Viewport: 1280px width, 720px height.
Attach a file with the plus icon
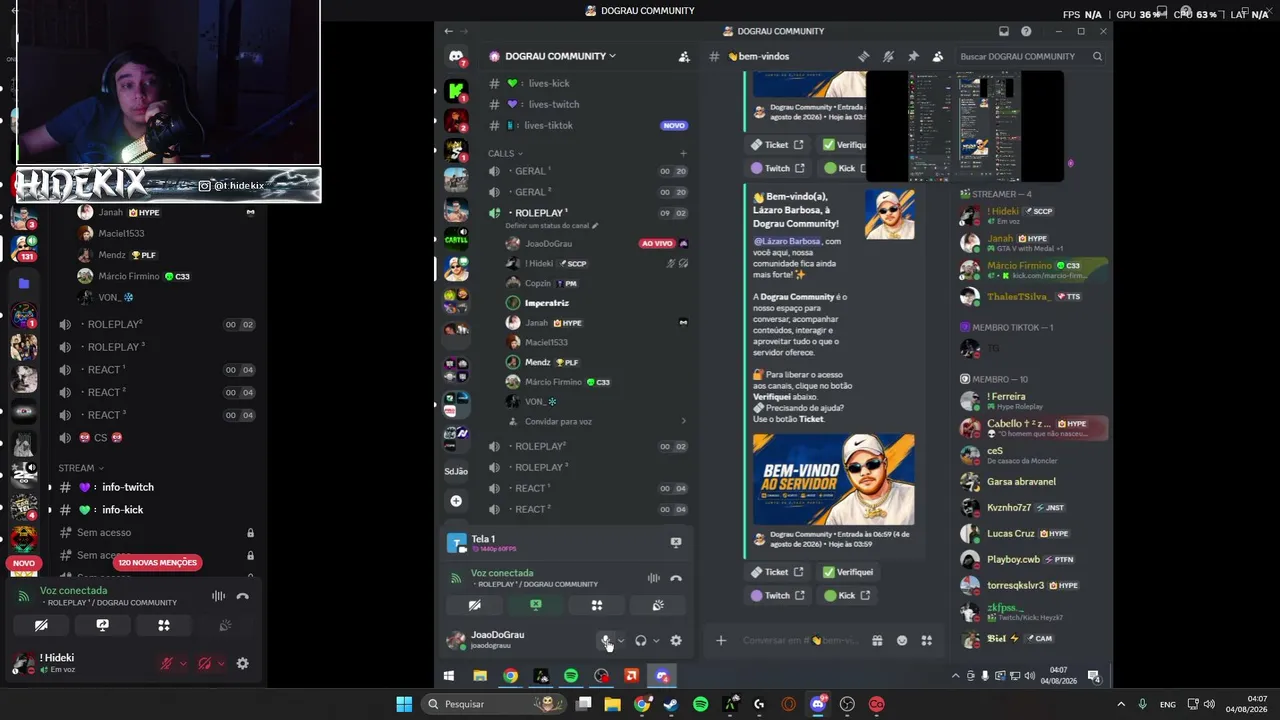click(721, 641)
